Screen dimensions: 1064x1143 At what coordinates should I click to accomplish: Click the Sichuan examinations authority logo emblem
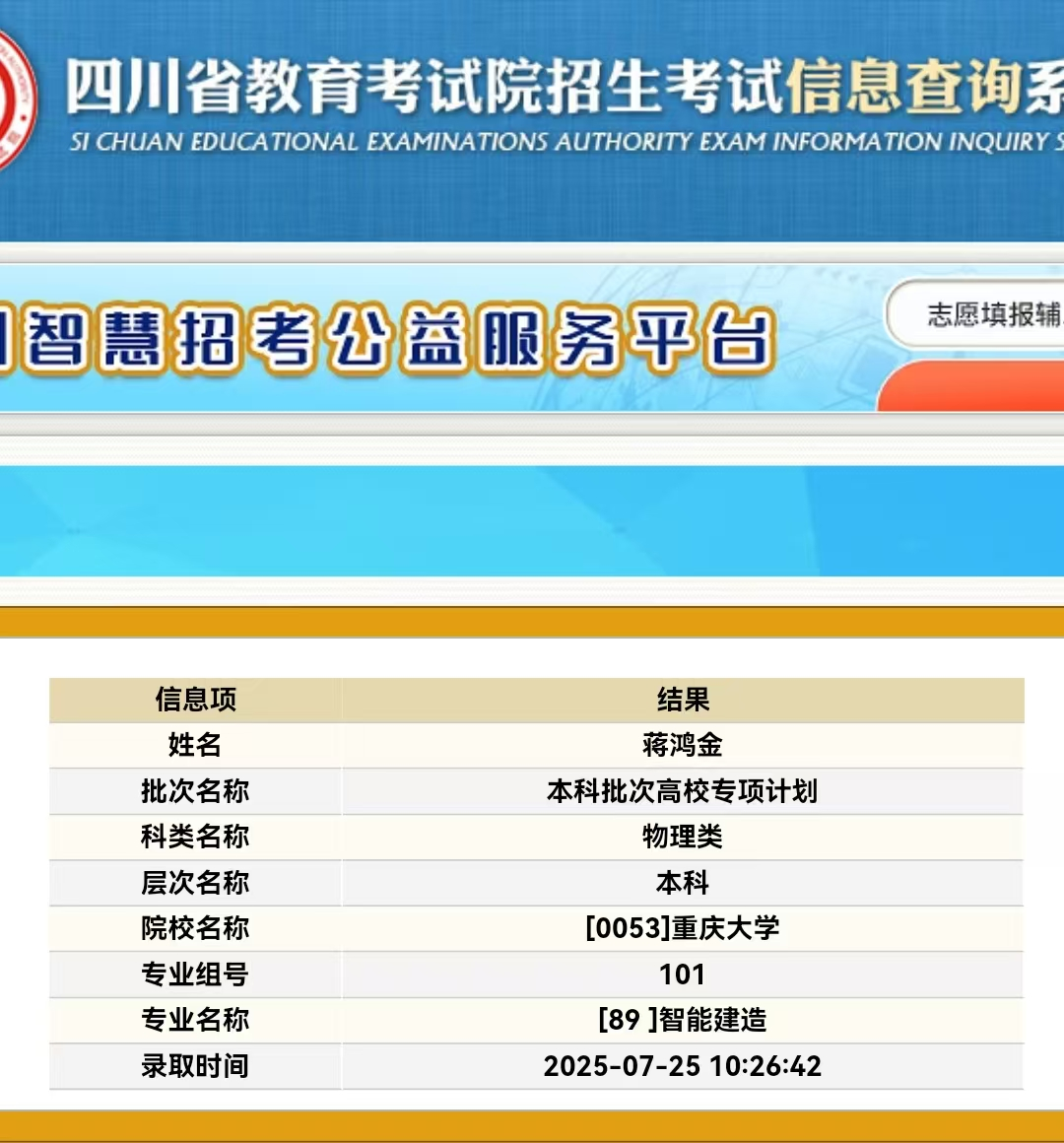click(x=16, y=100)
